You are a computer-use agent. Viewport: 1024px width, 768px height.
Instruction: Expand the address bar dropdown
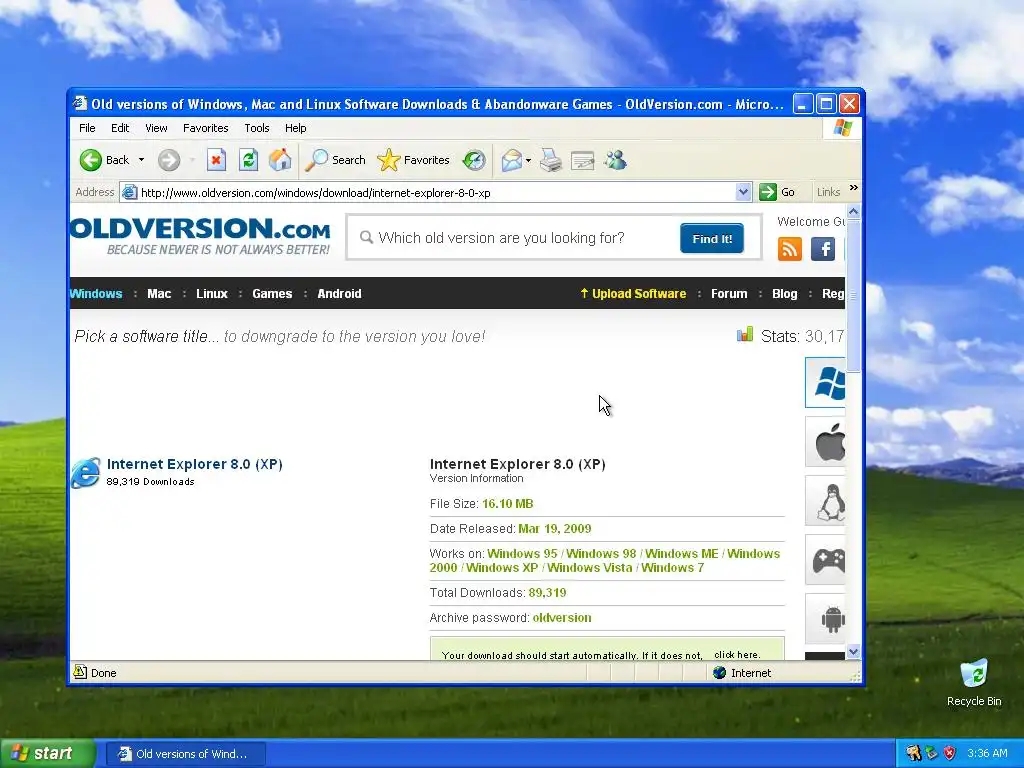click(x=743, y=192)
